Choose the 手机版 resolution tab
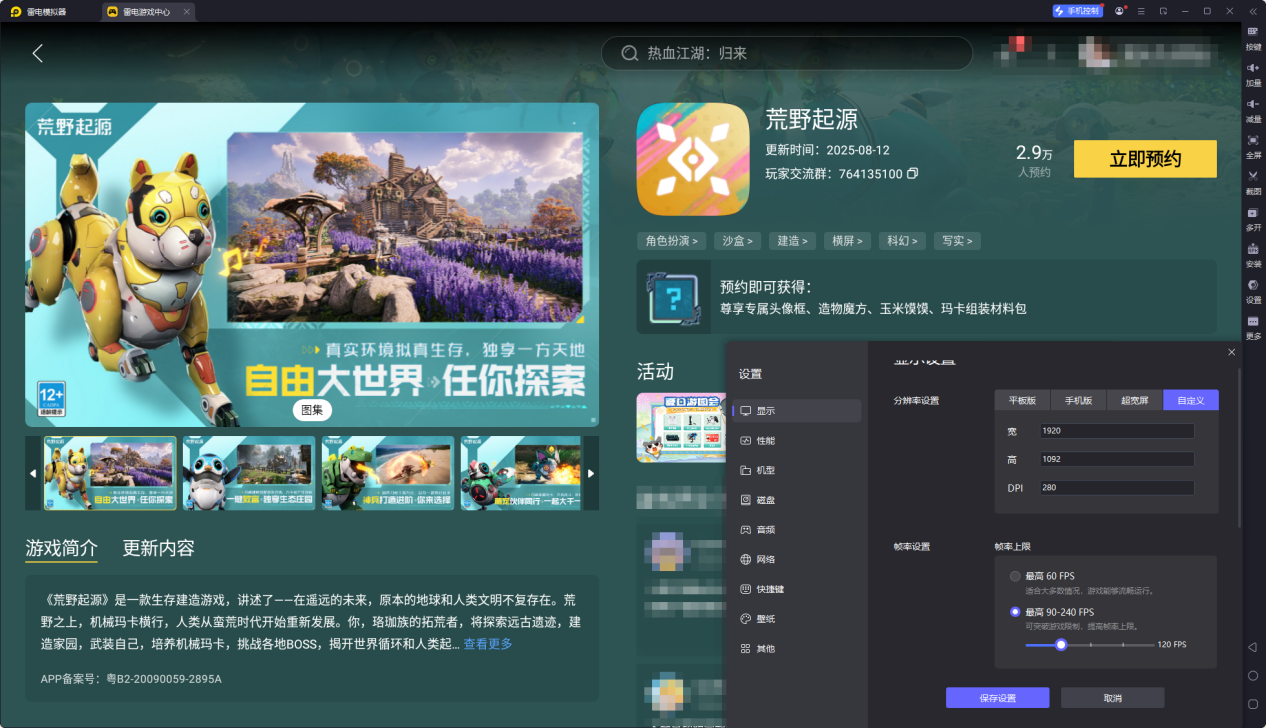 pyautogui.click(x=1078, y=400)
